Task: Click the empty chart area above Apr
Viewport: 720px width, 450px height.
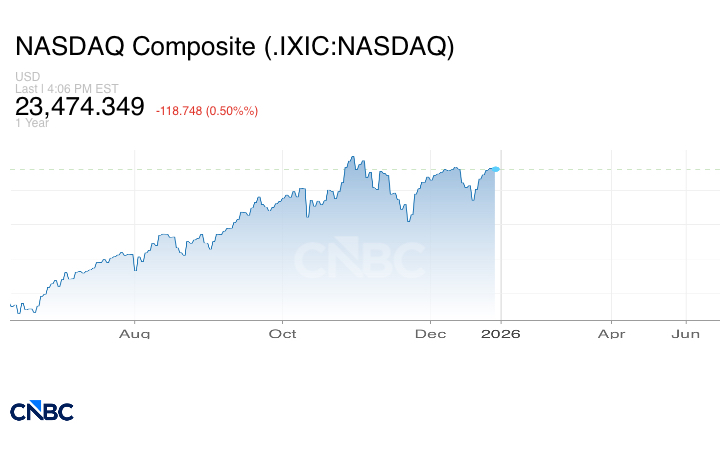Action: [x=611, y=240]
